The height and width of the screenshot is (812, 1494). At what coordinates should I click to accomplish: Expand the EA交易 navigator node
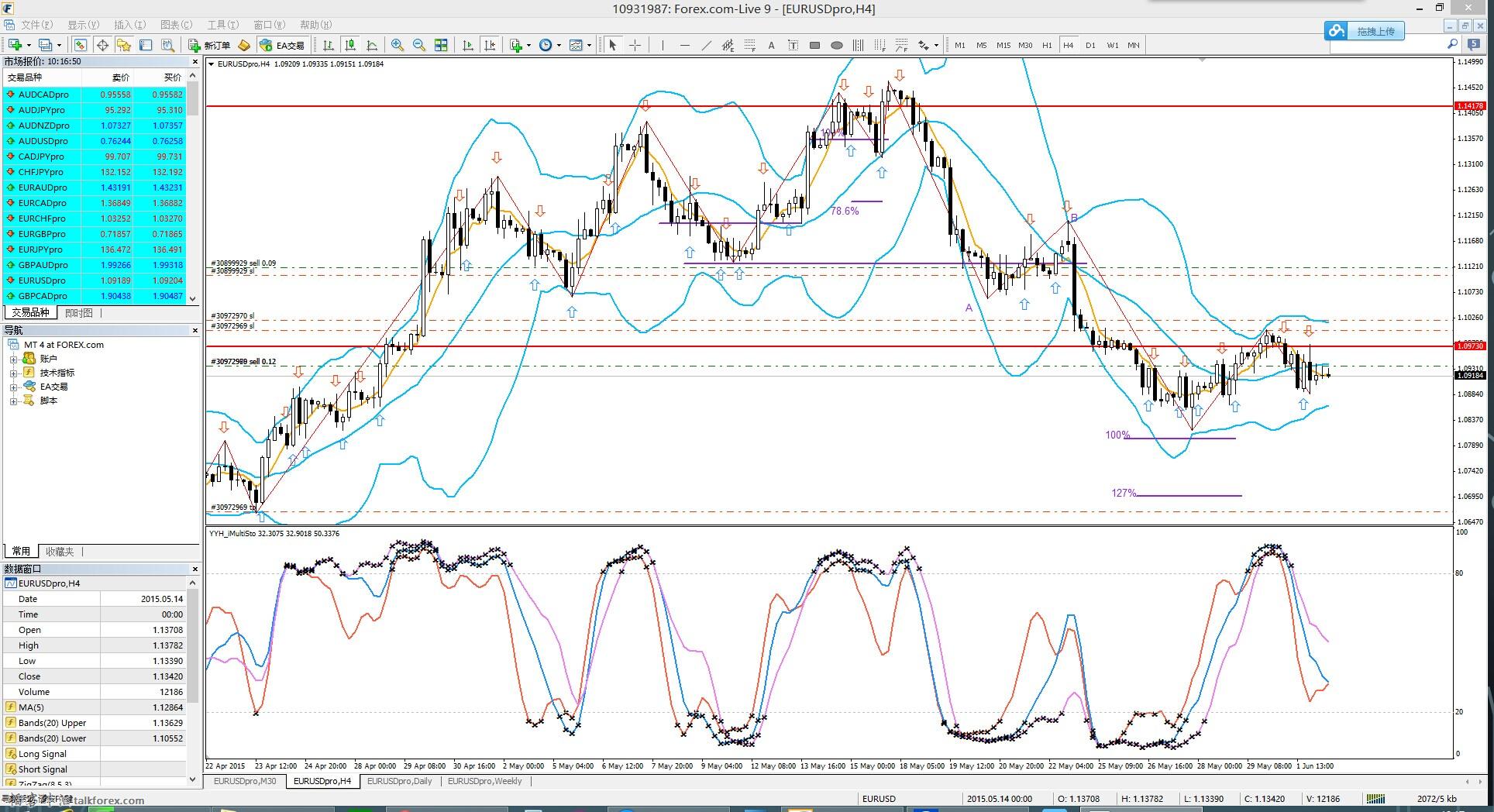coord(13,387)
